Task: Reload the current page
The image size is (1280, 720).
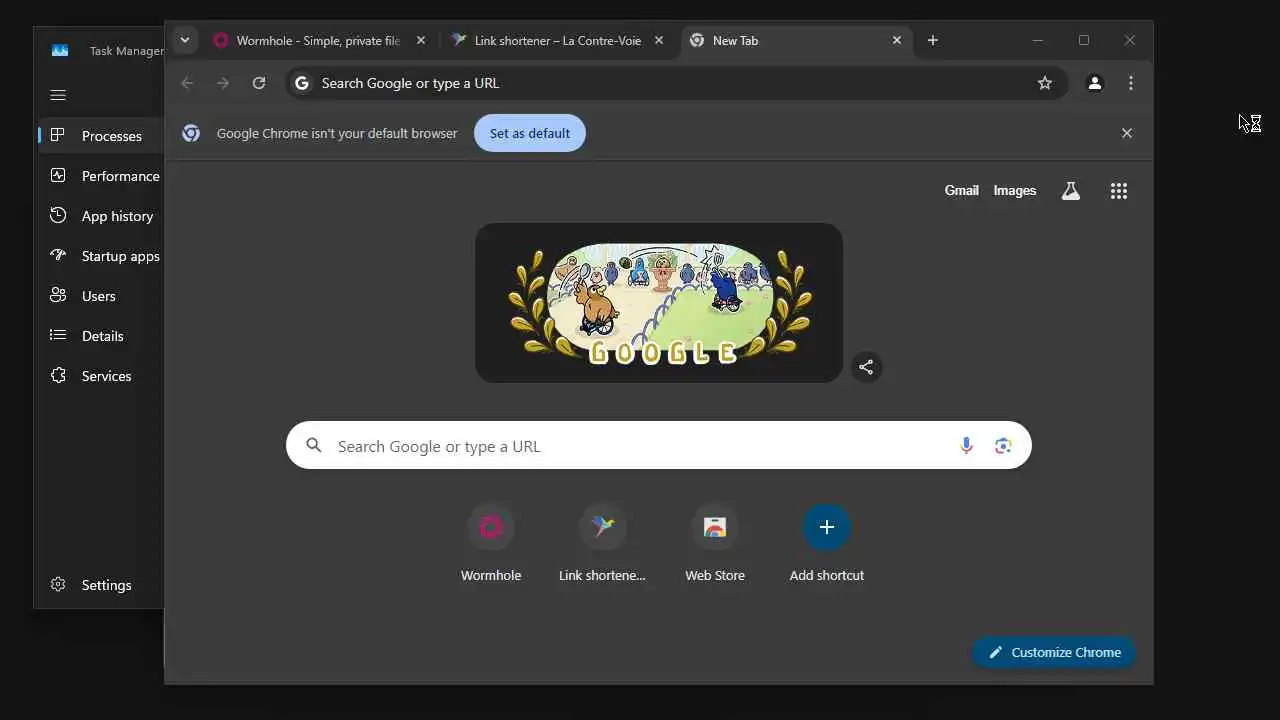Action: [259, 83]
